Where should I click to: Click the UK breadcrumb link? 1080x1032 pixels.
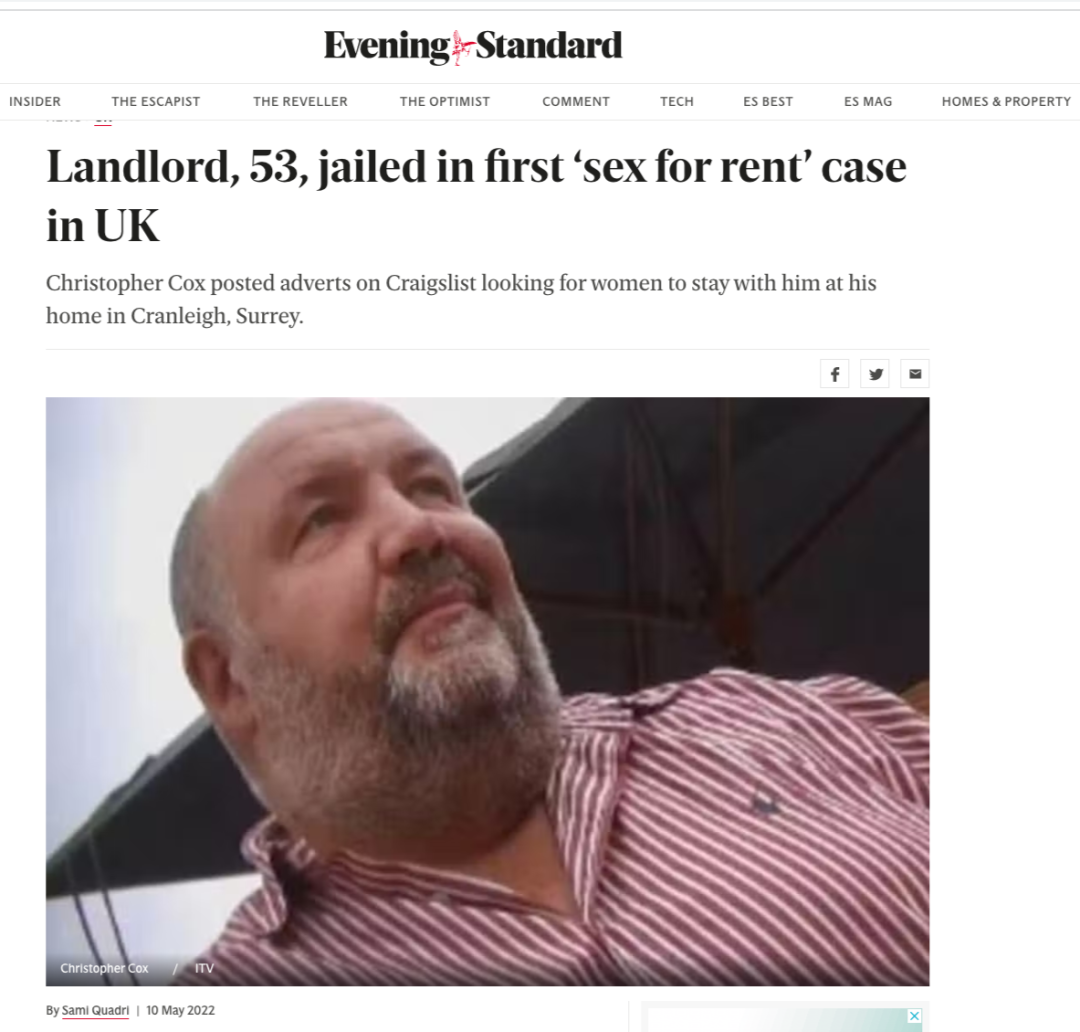click(x=103, y=121)
